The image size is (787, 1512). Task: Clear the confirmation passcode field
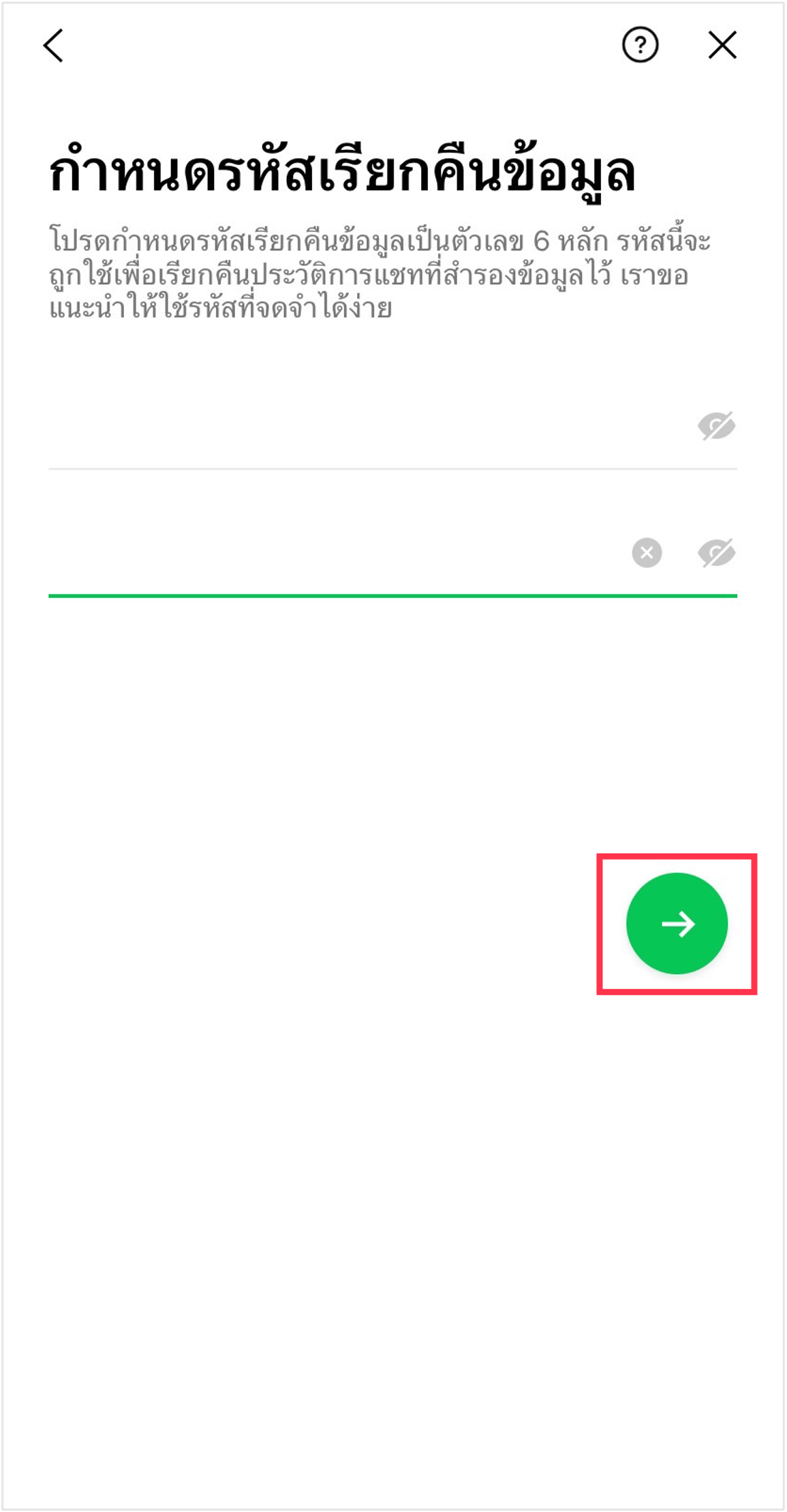pos(647,552)
